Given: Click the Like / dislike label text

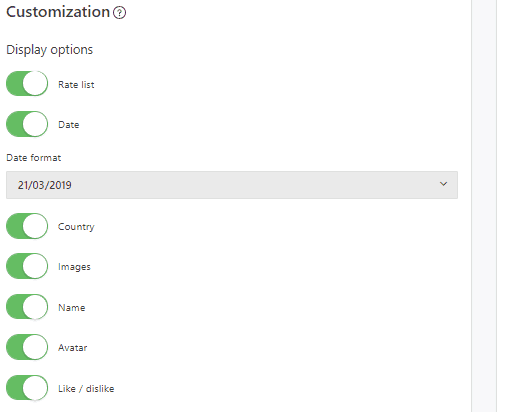Looking at the screenshot, I should 86,389.
